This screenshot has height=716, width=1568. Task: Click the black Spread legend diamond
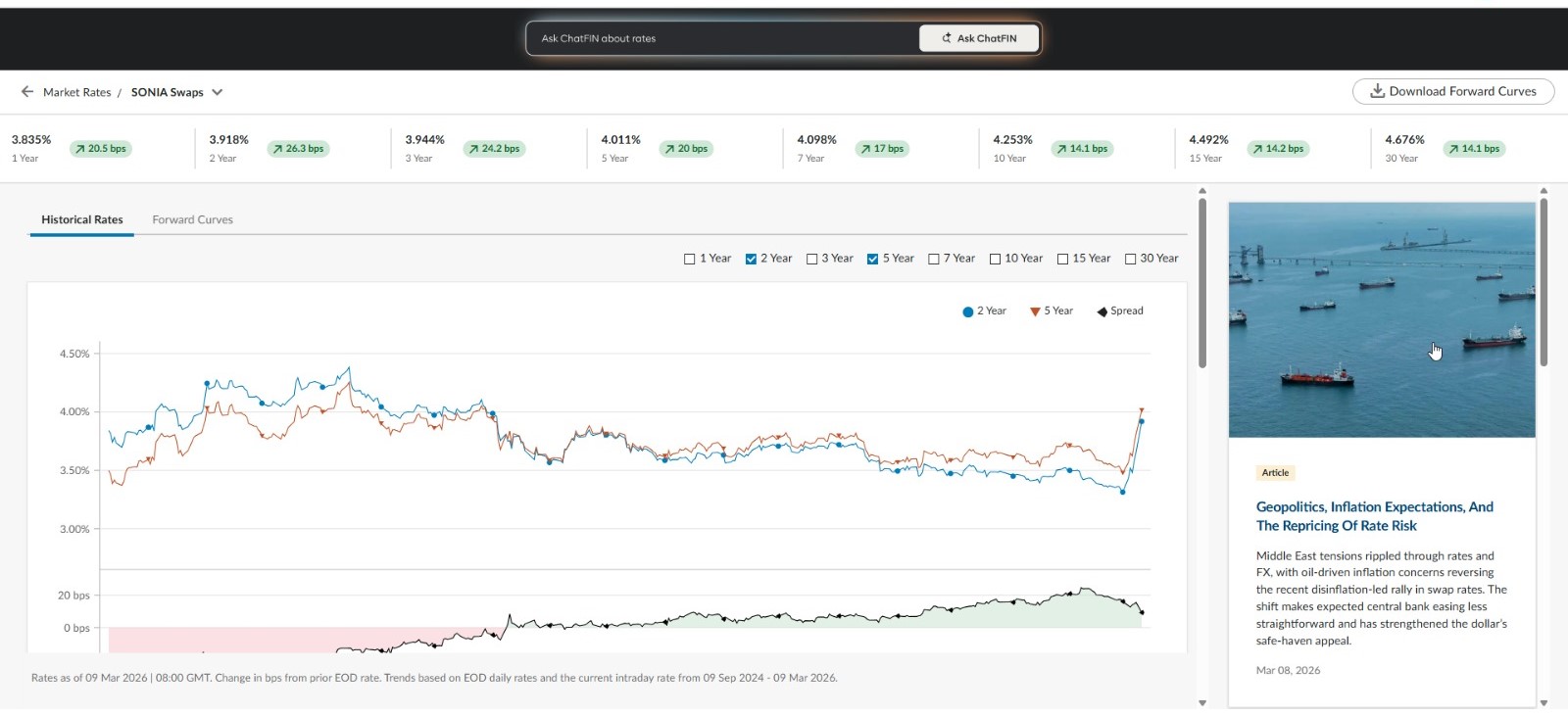point(1102,311)
